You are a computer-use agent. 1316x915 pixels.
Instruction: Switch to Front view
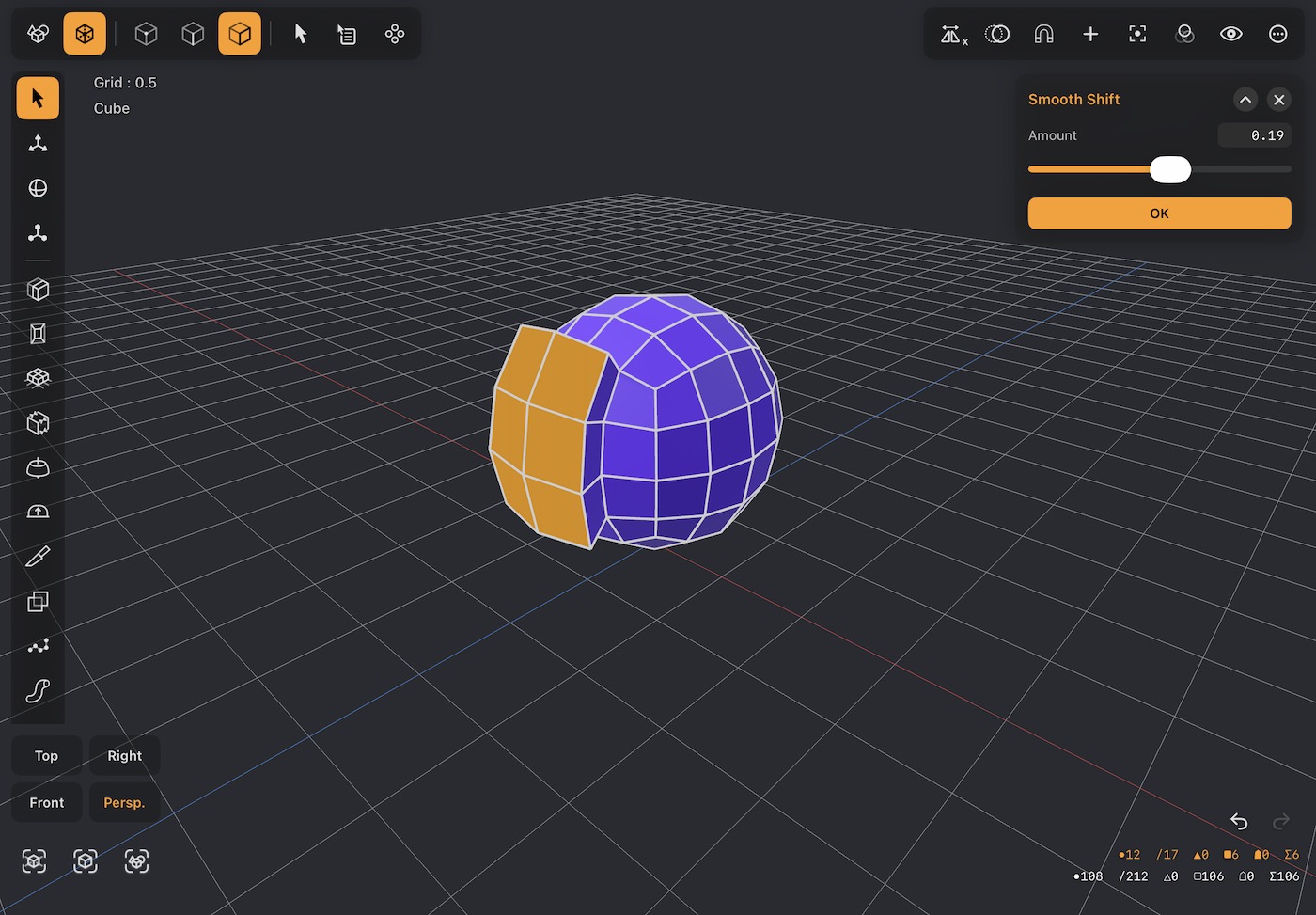[x=46, y=803]
